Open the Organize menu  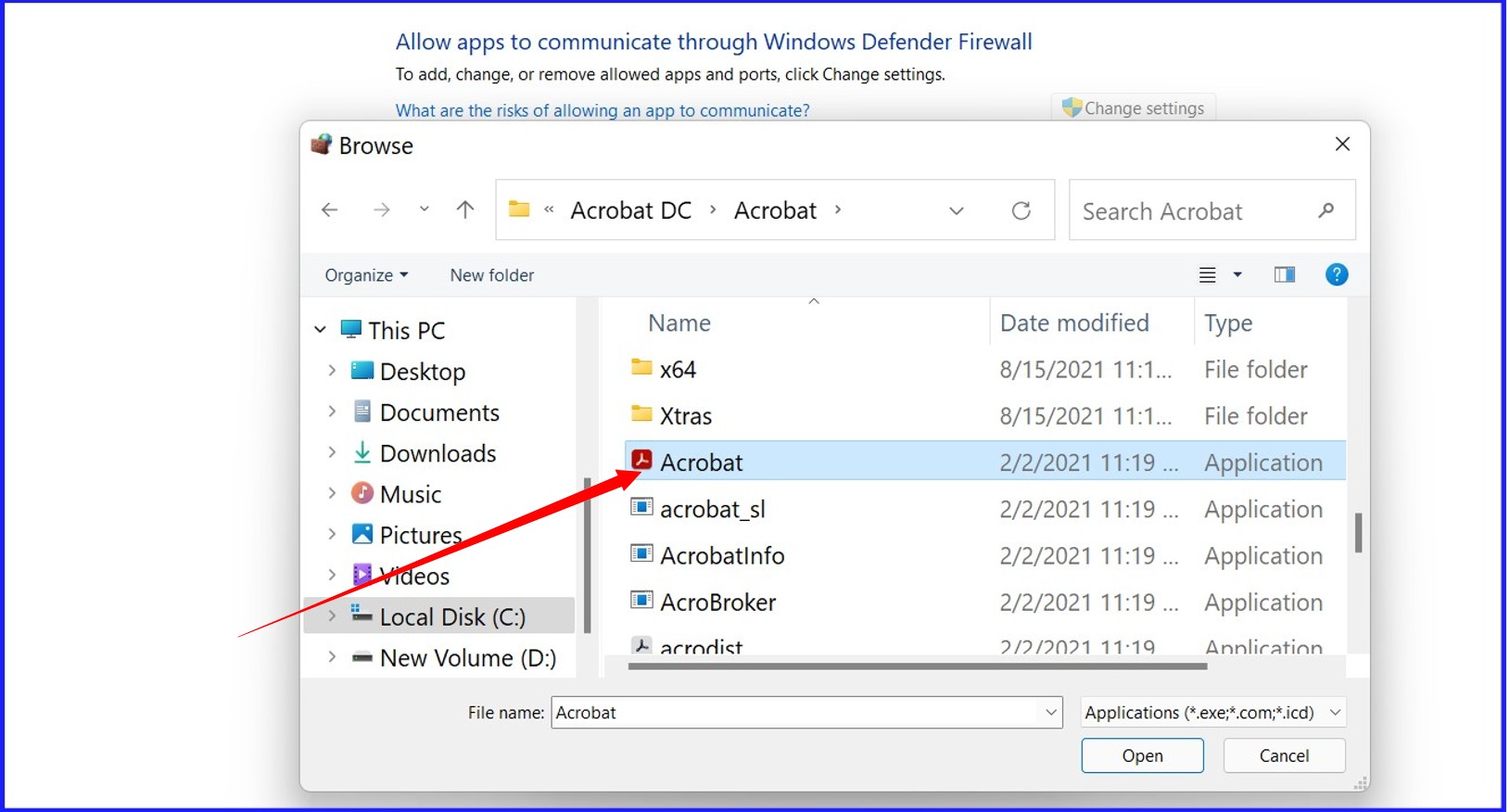366,275
